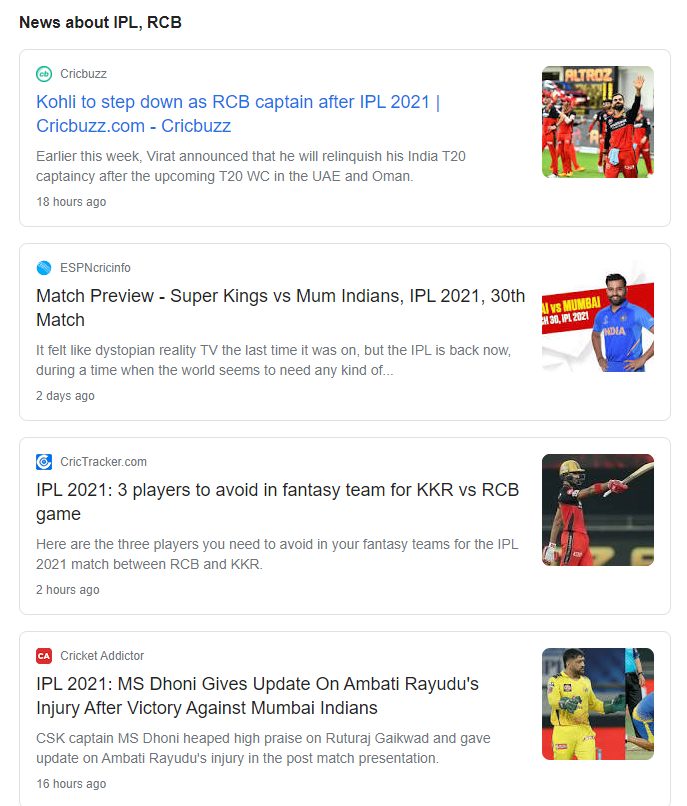Click the CricTracker.com source favicon
Image resolution: width=687 pixels, height=806 pixels.
tap(44, 462)
